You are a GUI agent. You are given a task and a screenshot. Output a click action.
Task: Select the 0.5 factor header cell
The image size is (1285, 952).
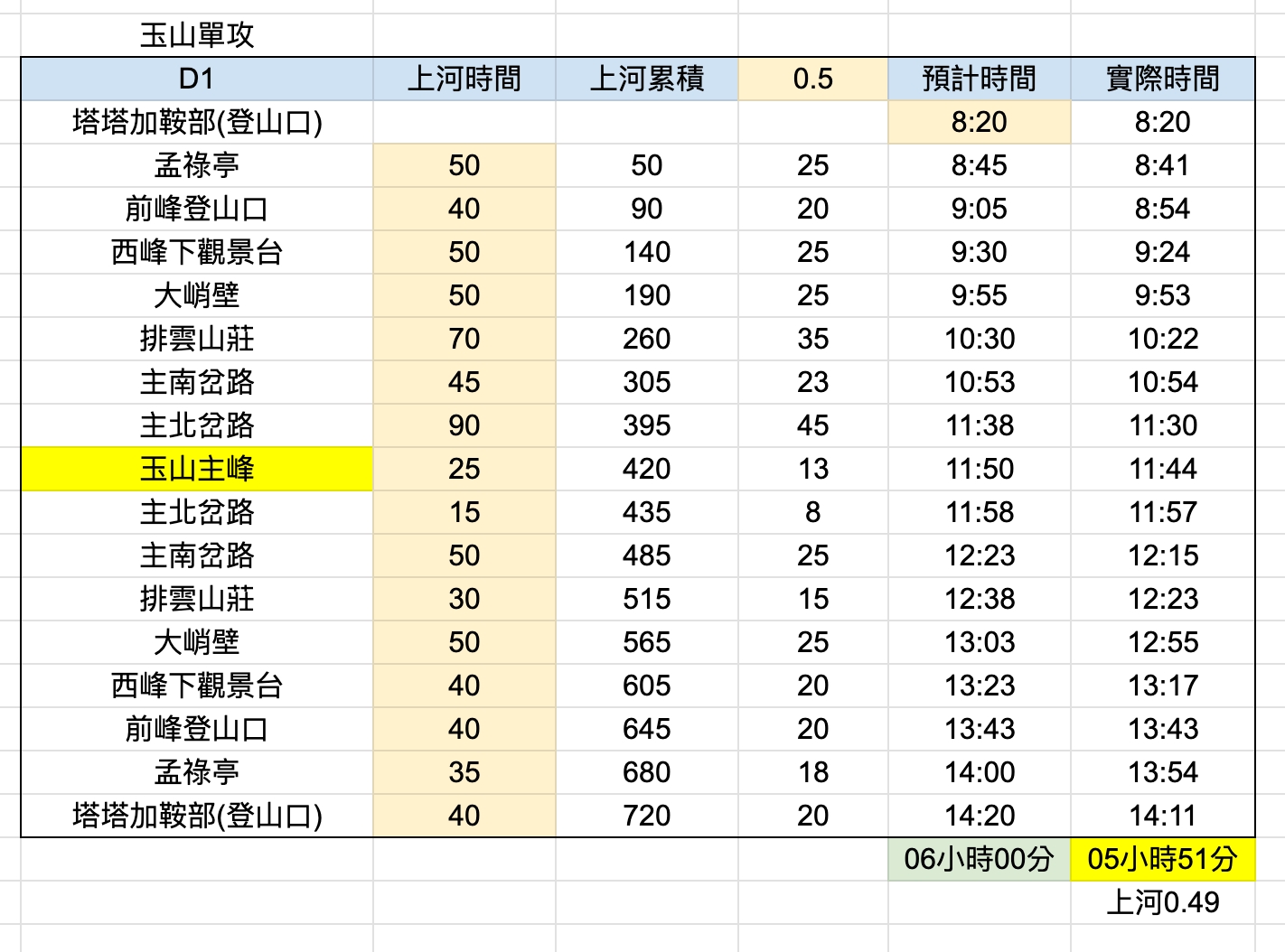812,79
